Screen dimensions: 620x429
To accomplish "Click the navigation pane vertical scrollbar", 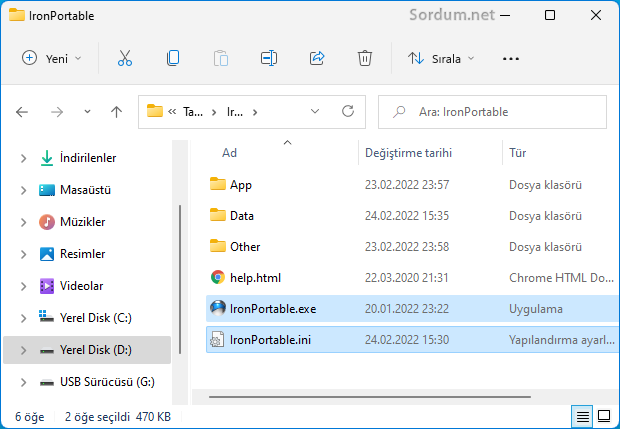I will pos(180,279).
